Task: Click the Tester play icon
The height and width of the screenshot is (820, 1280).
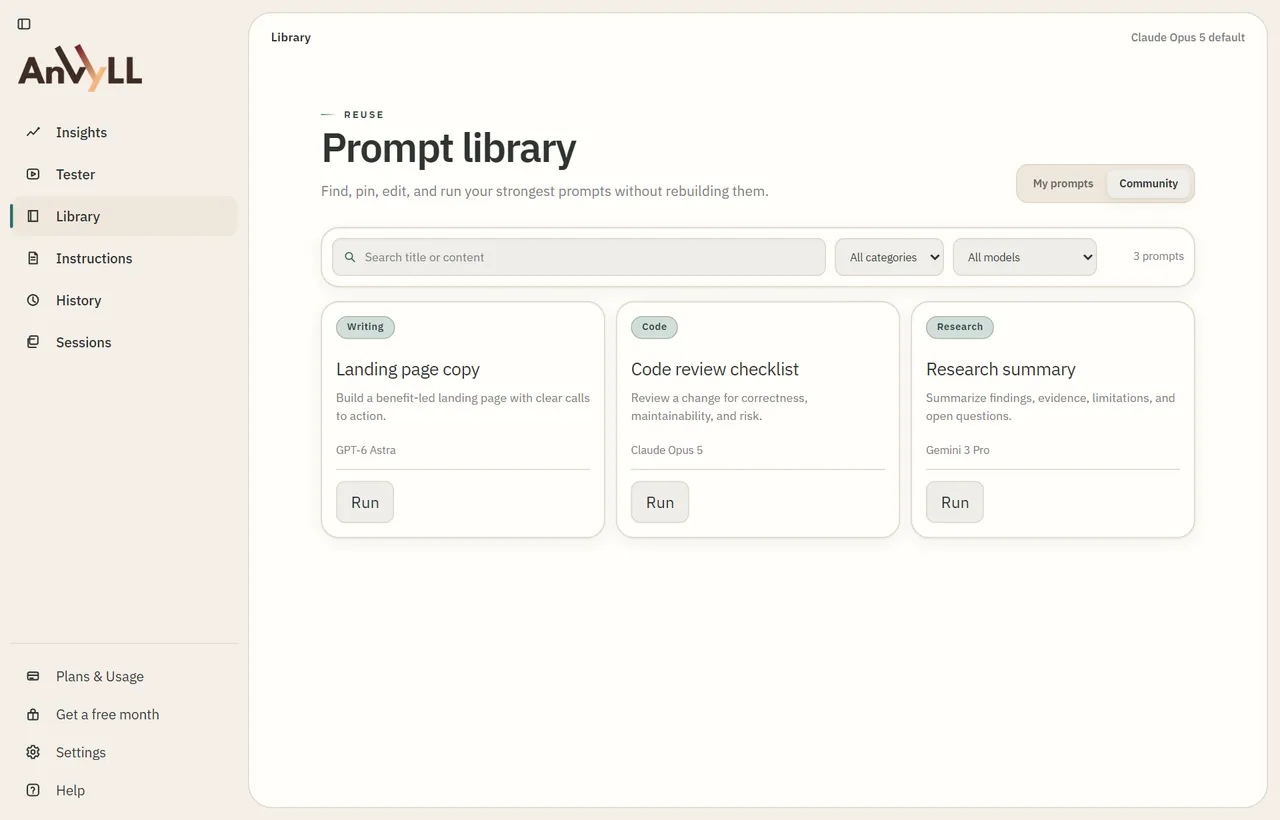Action: tap(33, 174)
